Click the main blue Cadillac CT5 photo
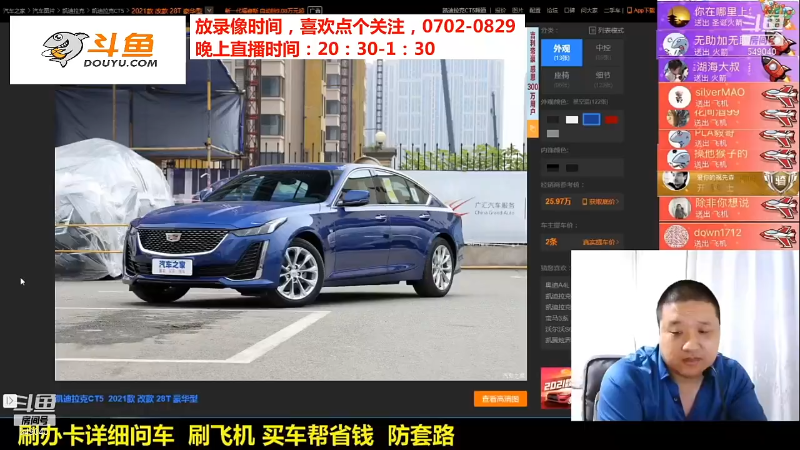The height and width of the screenshot is (450, 800). click(x=291, y=219)
